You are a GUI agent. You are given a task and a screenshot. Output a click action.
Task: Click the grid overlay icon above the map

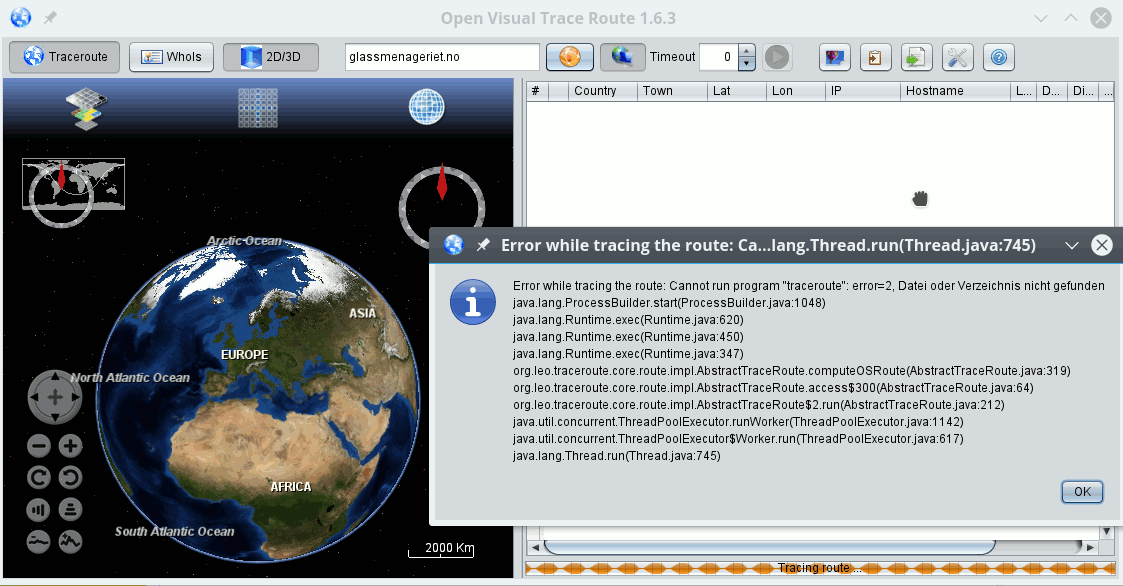pyautogui.click(x=258, y=108)
